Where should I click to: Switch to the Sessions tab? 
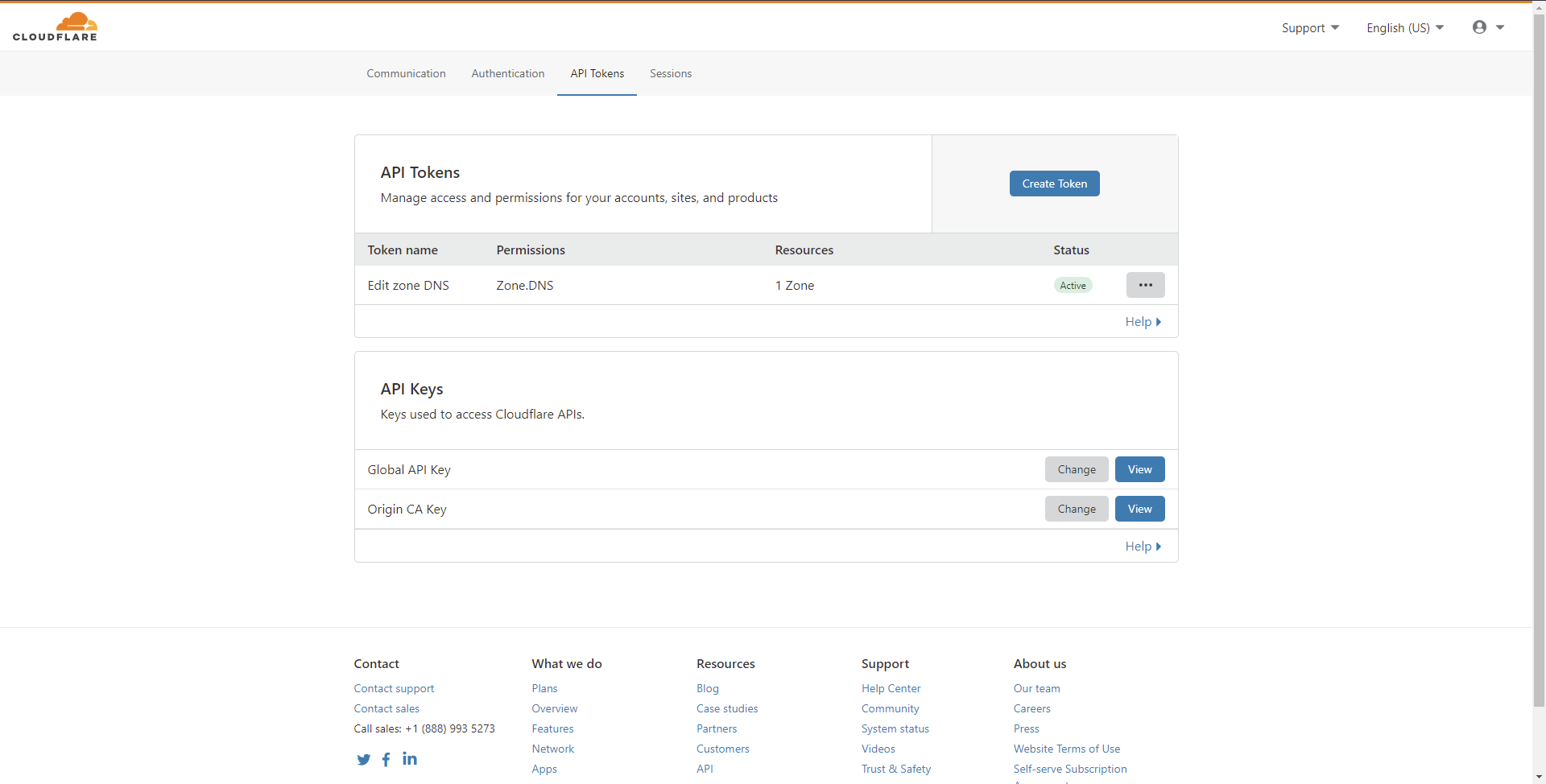click(x=671, y=73)
